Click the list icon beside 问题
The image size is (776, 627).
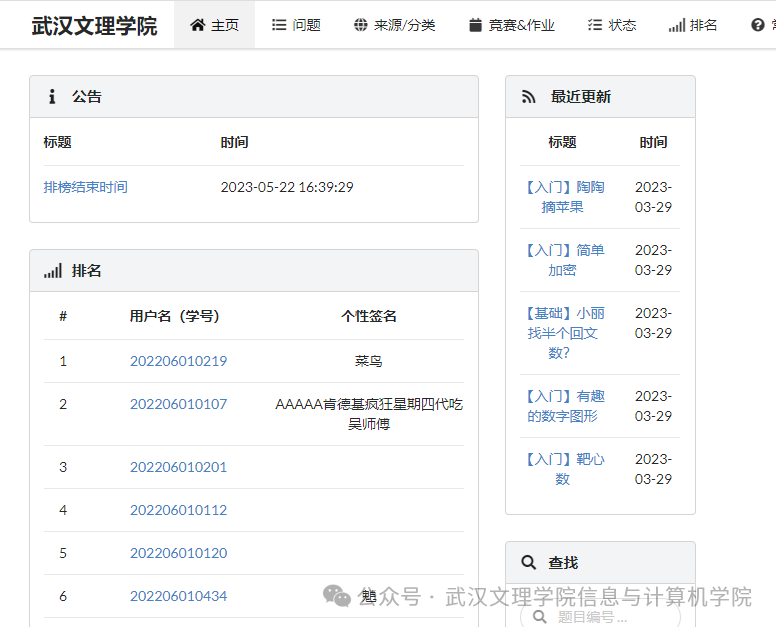pyautogui.click(x=279, y=25)
